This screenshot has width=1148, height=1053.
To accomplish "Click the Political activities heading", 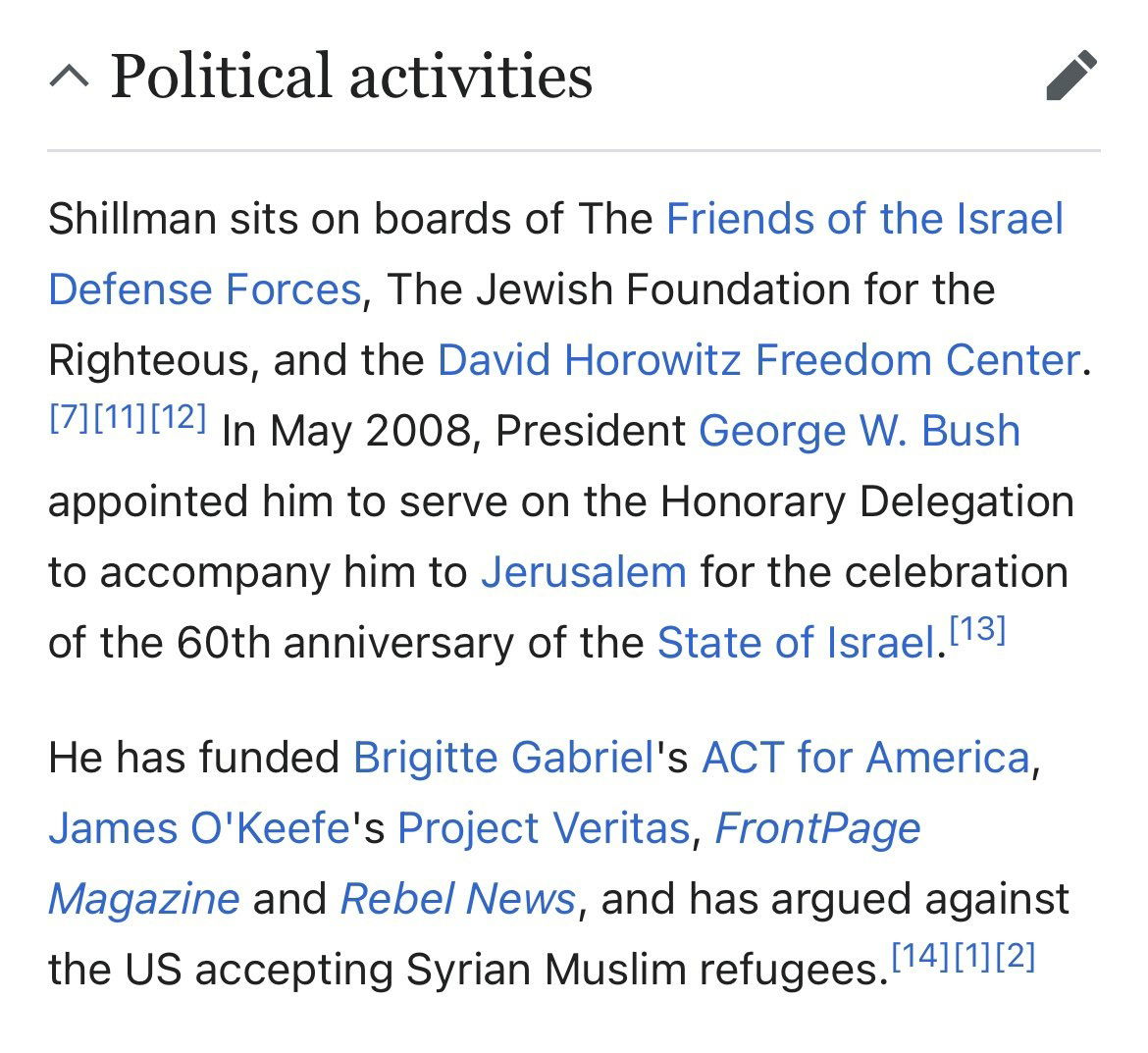I will (x=351, y=77).
